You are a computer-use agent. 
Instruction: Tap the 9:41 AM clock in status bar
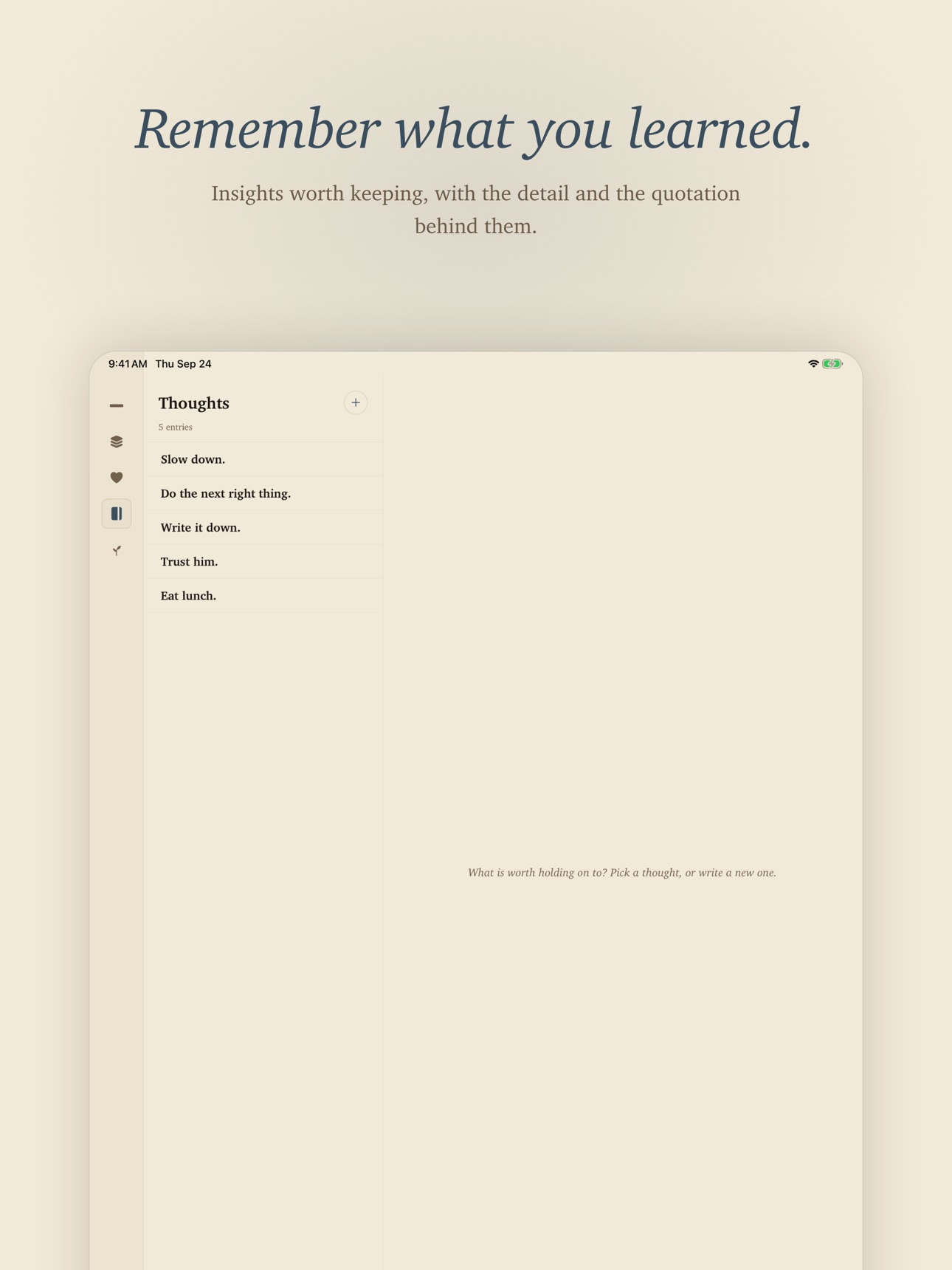[128, 363]
